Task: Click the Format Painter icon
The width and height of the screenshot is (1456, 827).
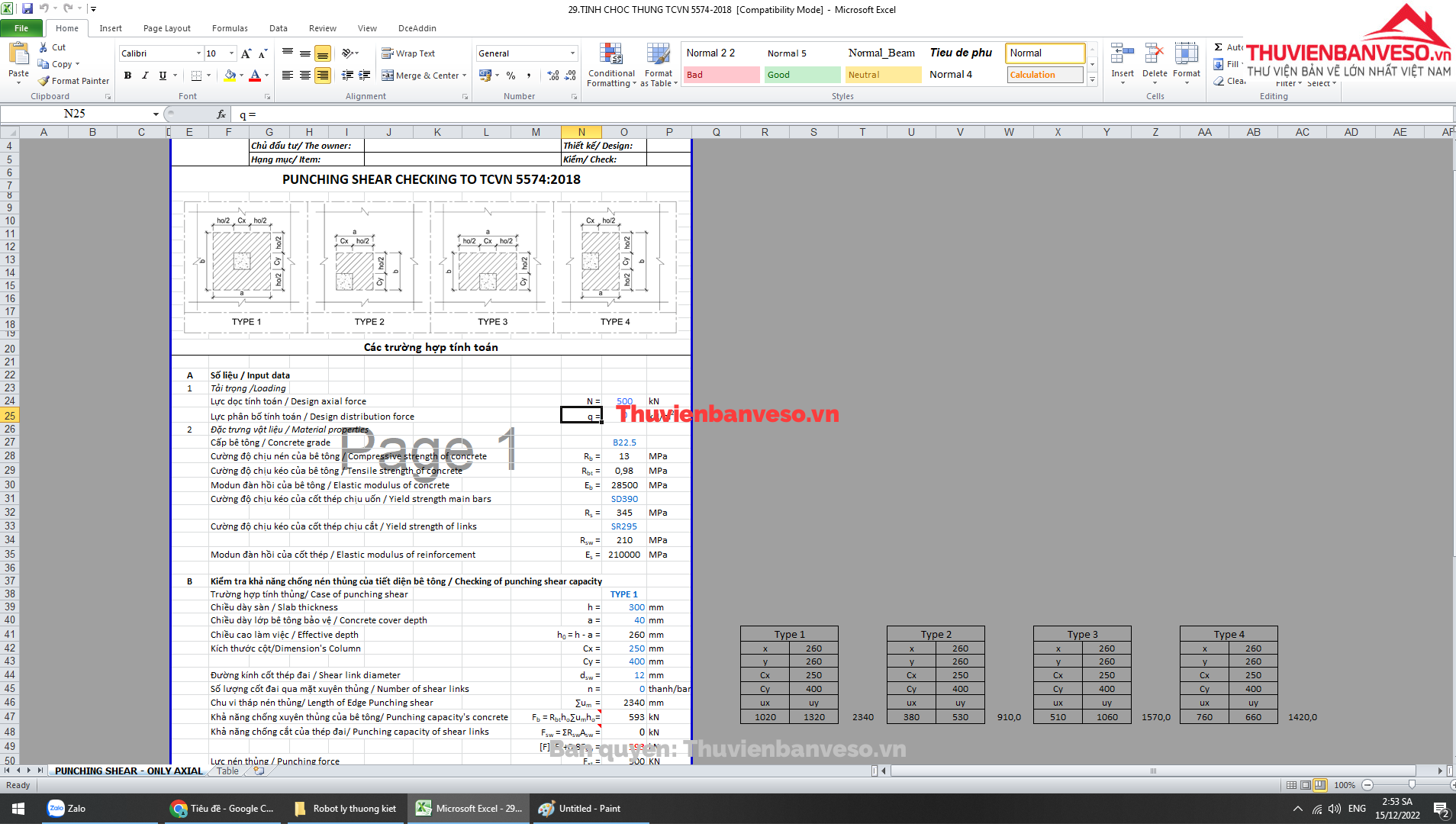Action: pyautogui.click(x=44, y=81)
